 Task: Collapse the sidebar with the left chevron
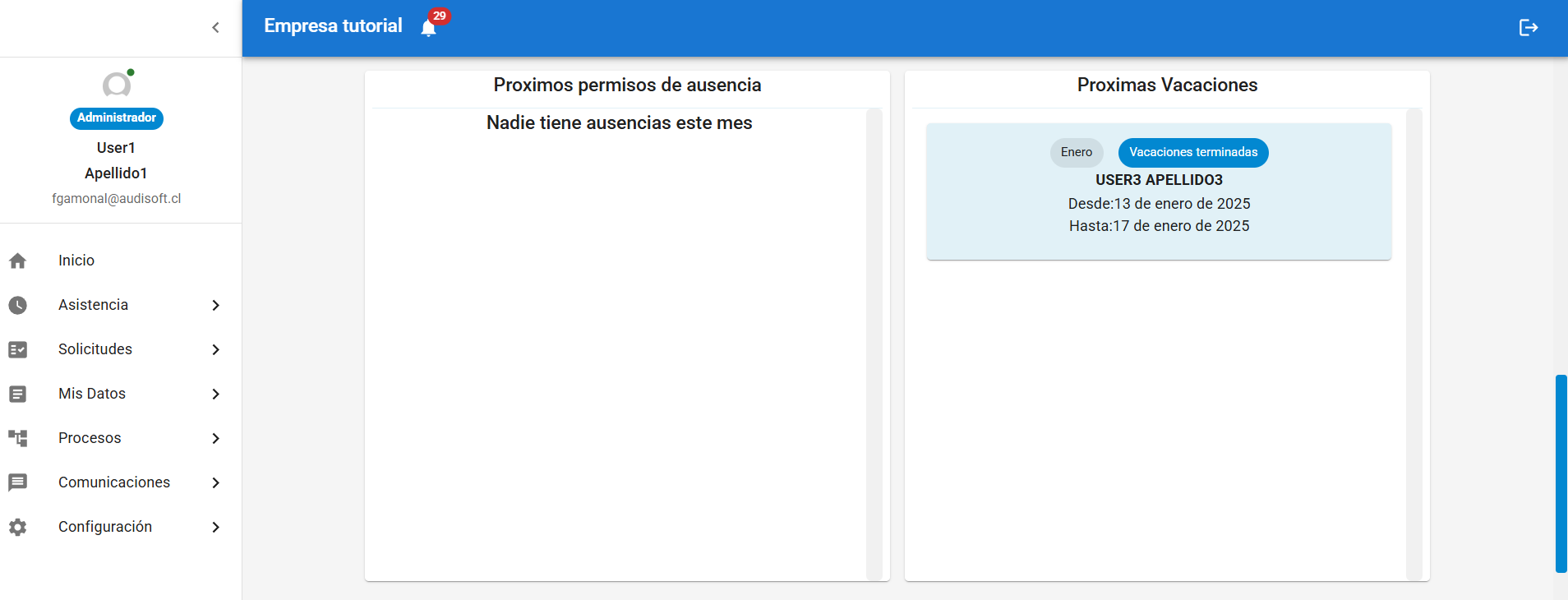click(215, 28)
